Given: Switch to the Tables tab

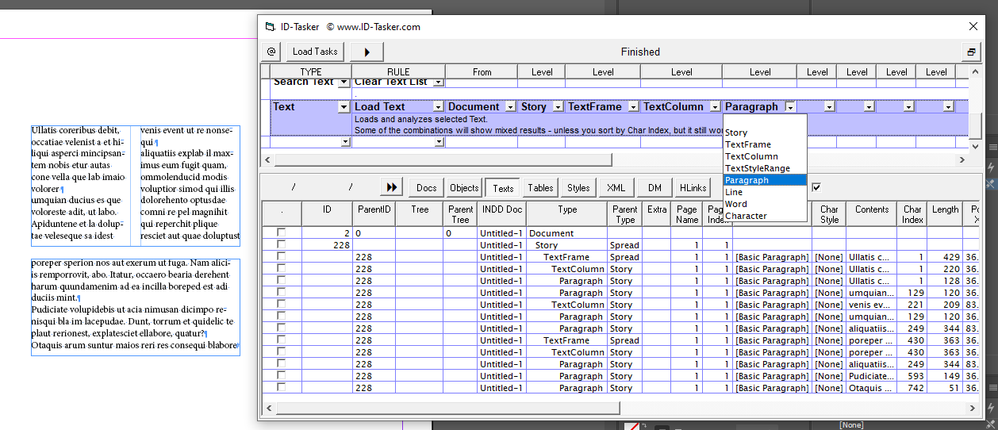Looking at the screenshot, I should 540,187.
